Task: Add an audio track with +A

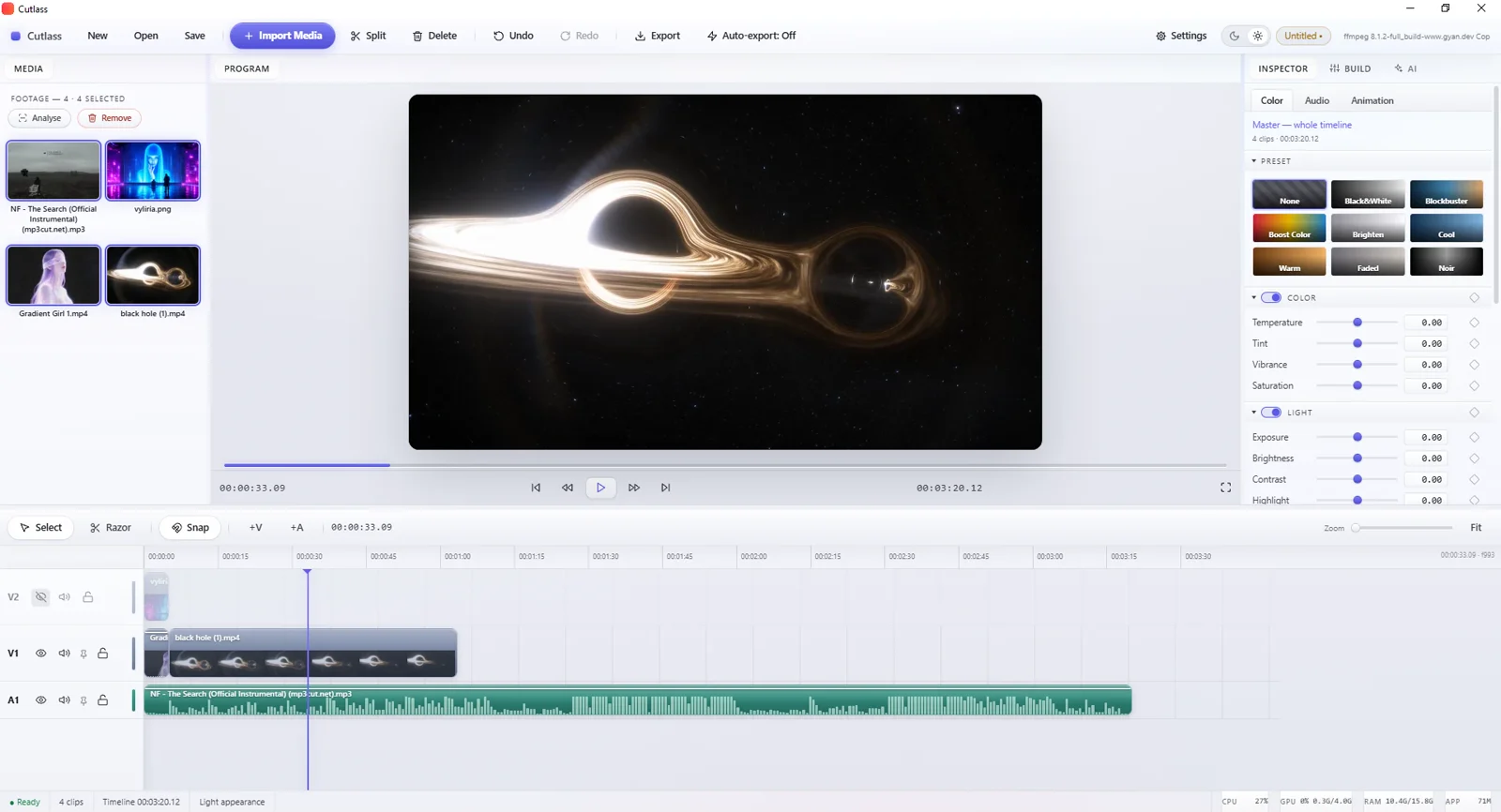Action: point(296,528)
